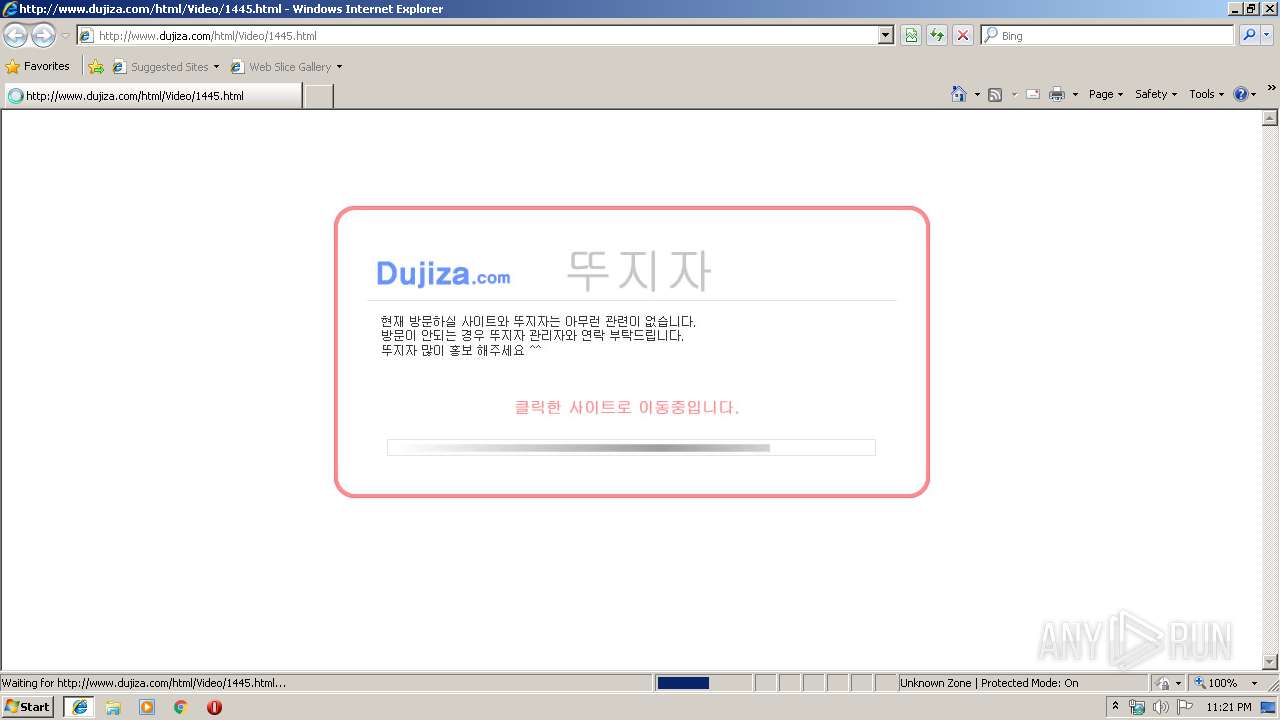Viewport: 1280px width, 720px height.
Task: Select the dujiza.com Video/1445.html tab
Action: pyautogui.click(x=152, y=96)
